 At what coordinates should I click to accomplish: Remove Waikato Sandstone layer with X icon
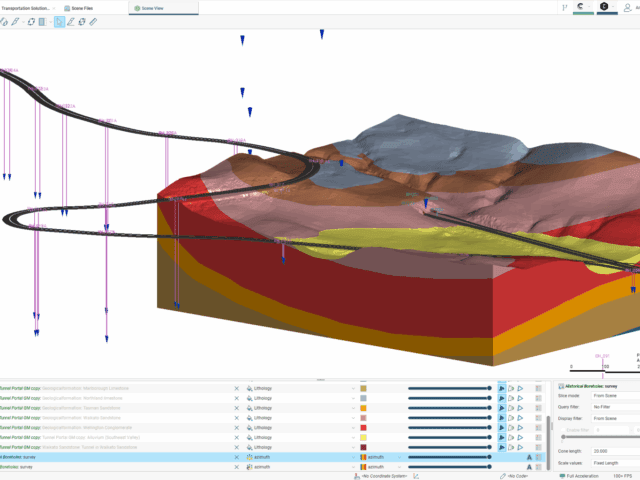point(237,418)
